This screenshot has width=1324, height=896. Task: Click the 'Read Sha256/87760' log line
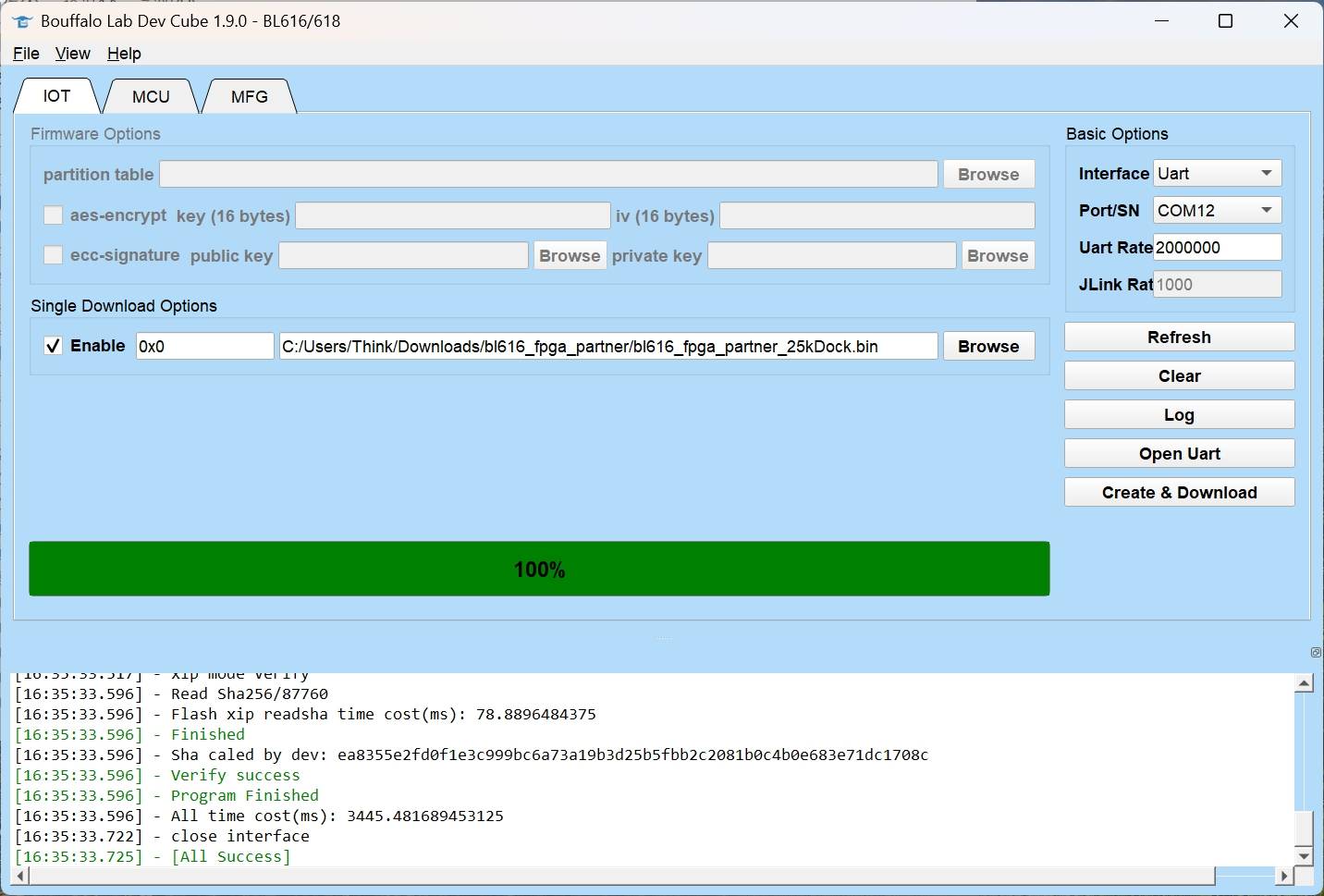pos(171,693)
